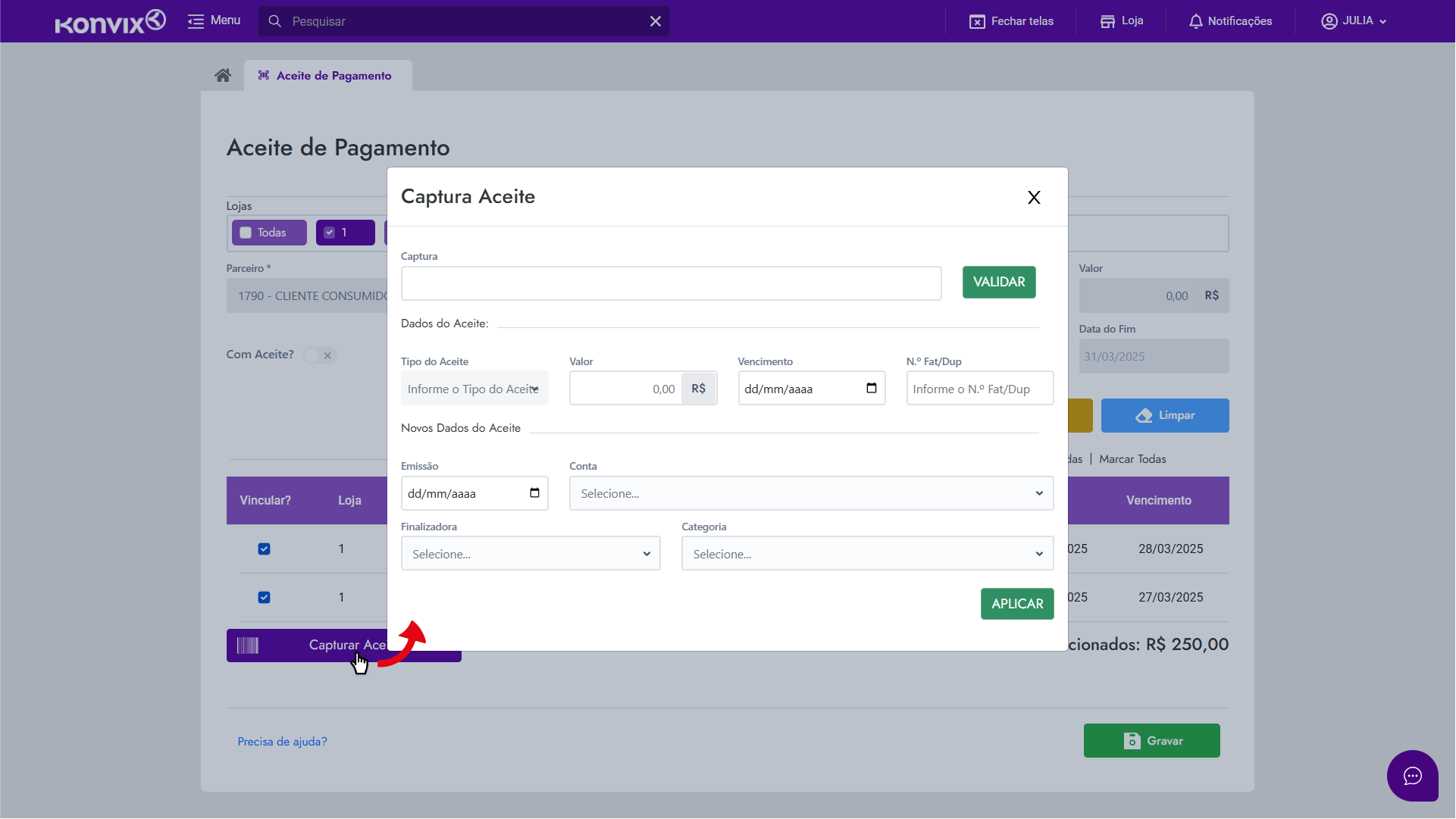Check the Todas lojas checkbox

246,233
